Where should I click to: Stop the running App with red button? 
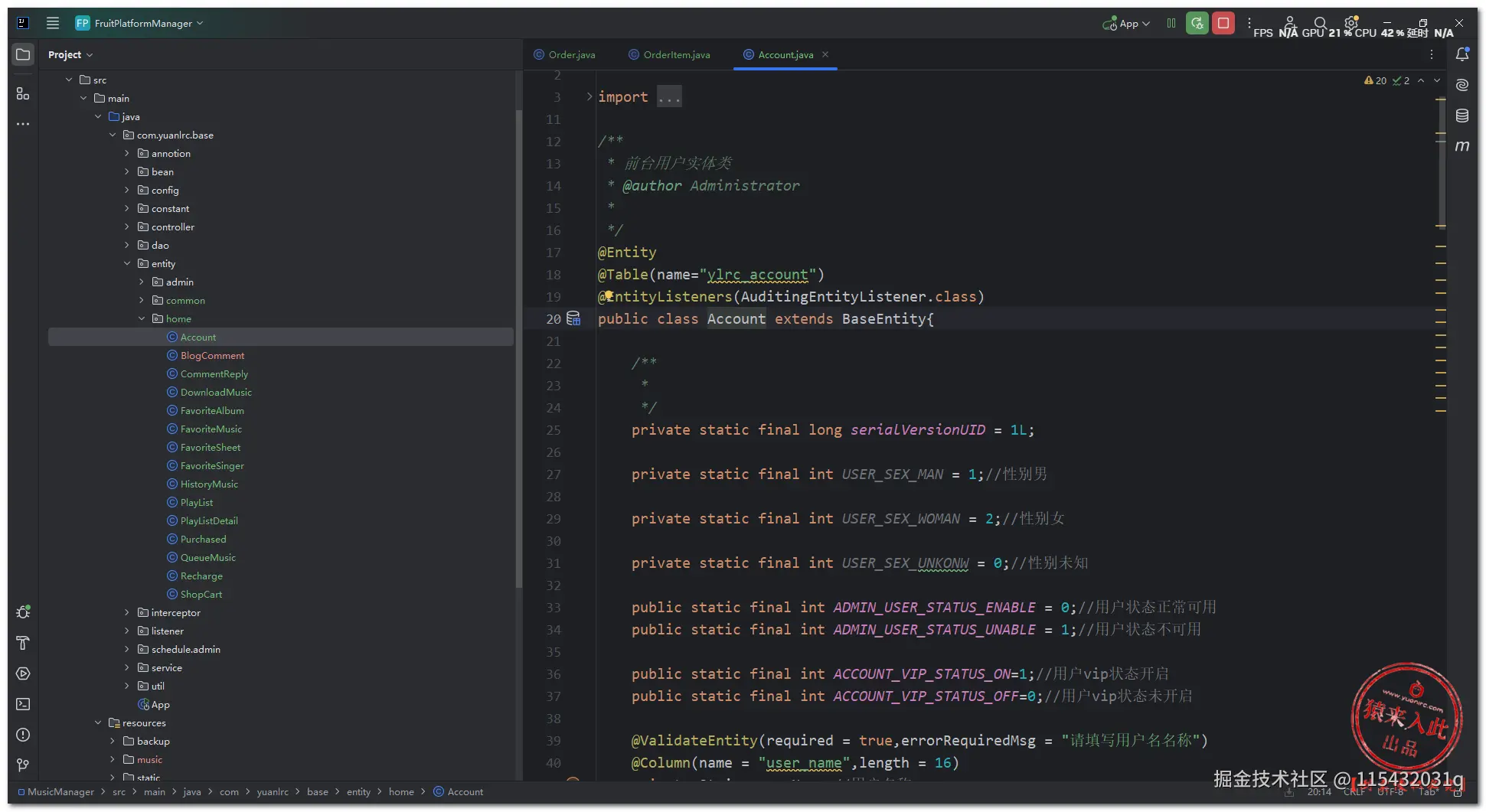[x=1223, y=23]
